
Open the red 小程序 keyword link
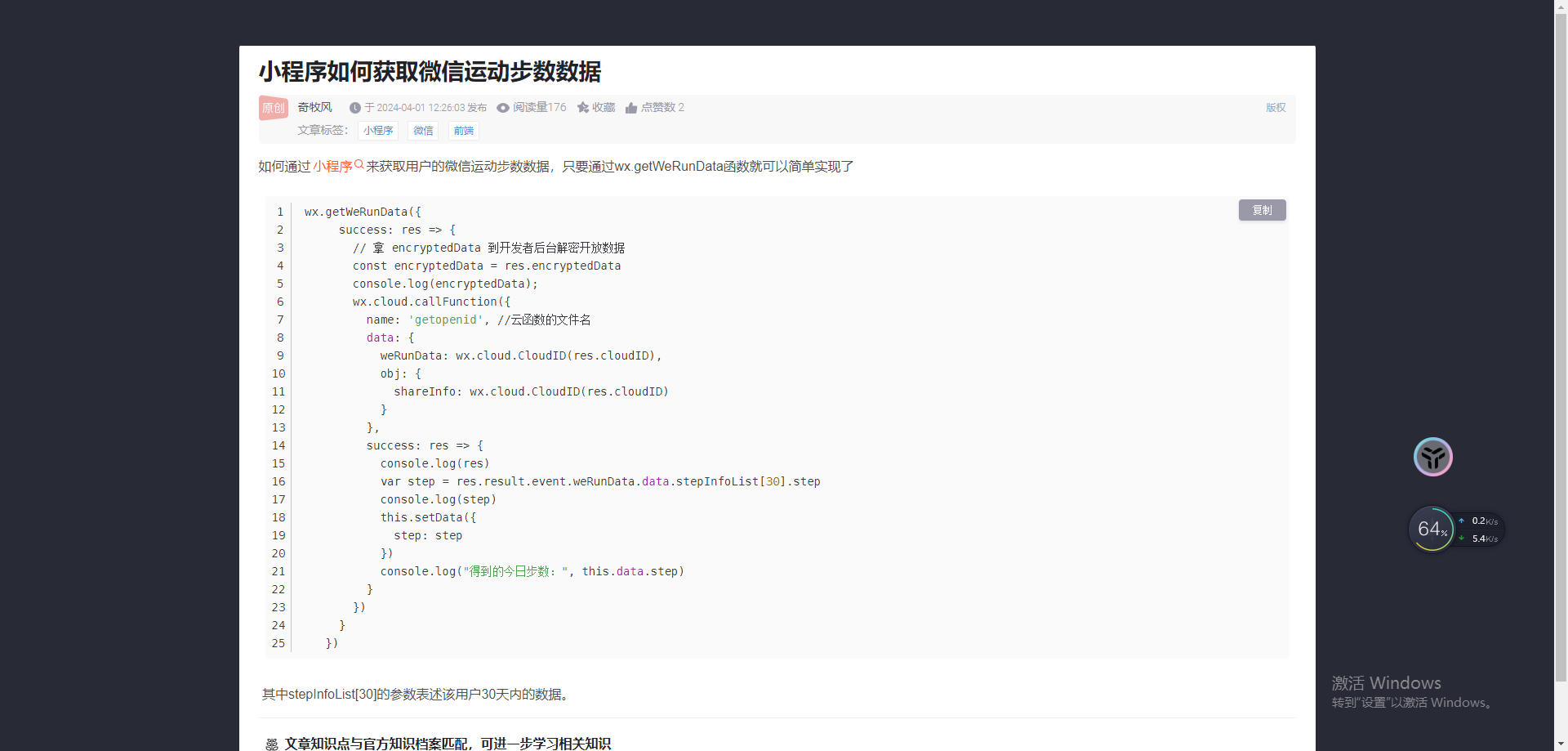click(x=332, y=167)
